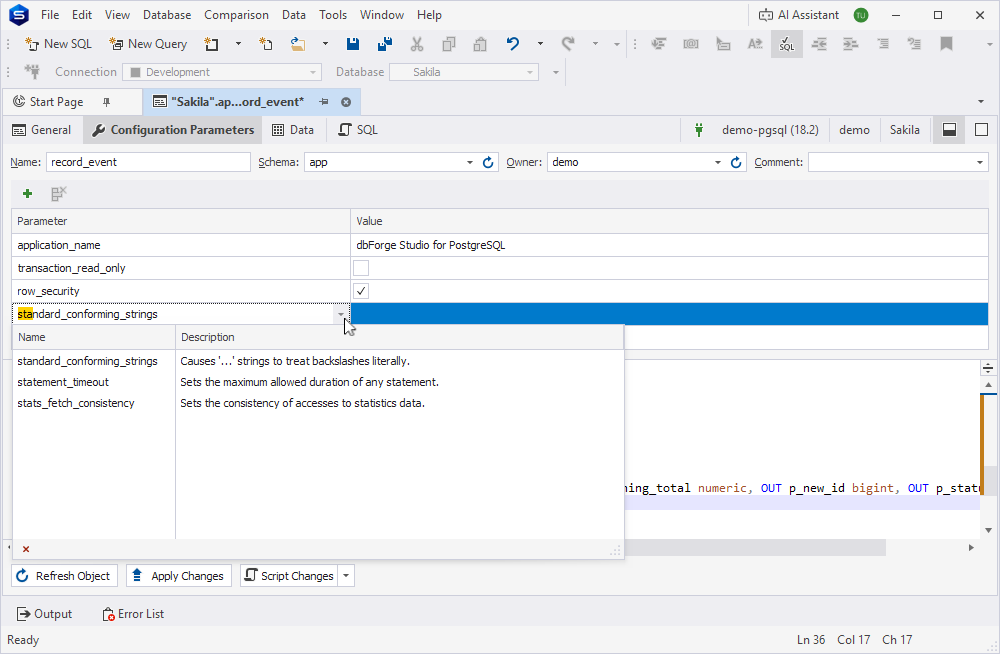Open the document tabs list arrow
The image size is (1000, 654).
[981, 102]
